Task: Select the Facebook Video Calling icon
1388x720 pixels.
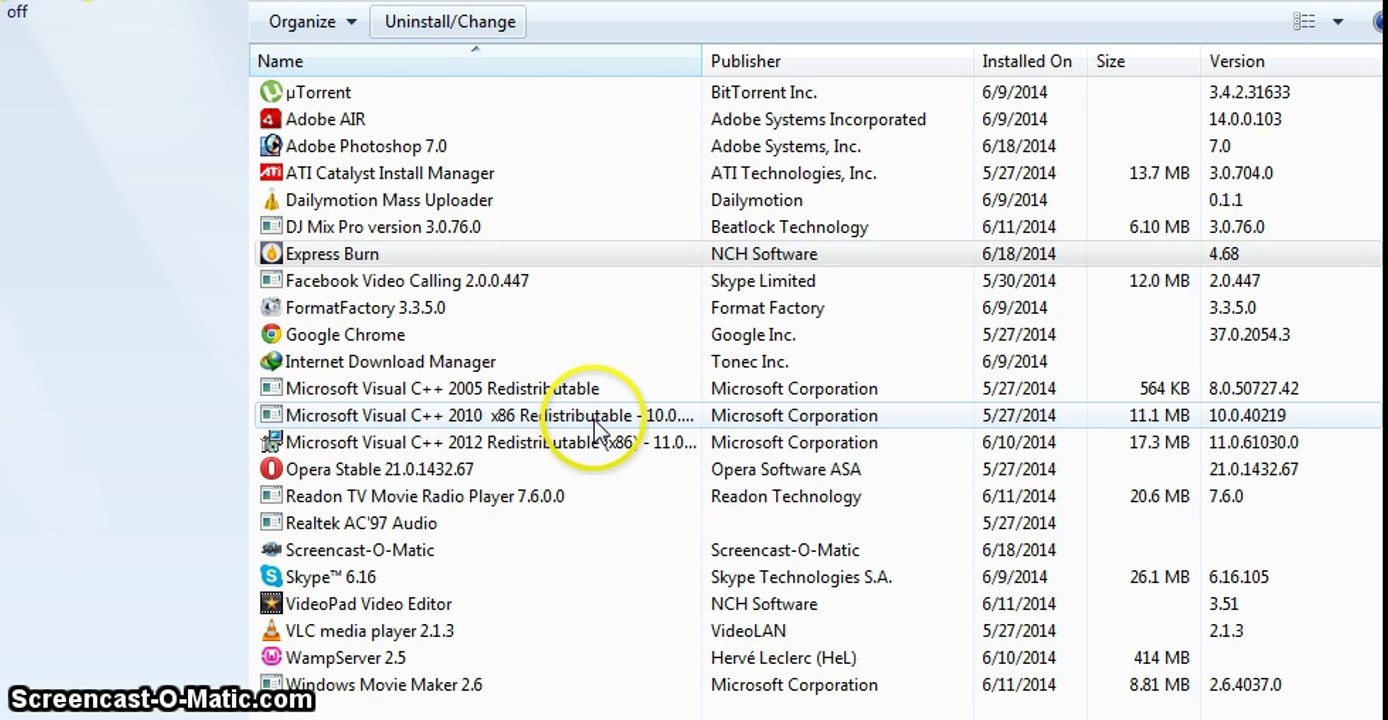Action: point(270,281)
